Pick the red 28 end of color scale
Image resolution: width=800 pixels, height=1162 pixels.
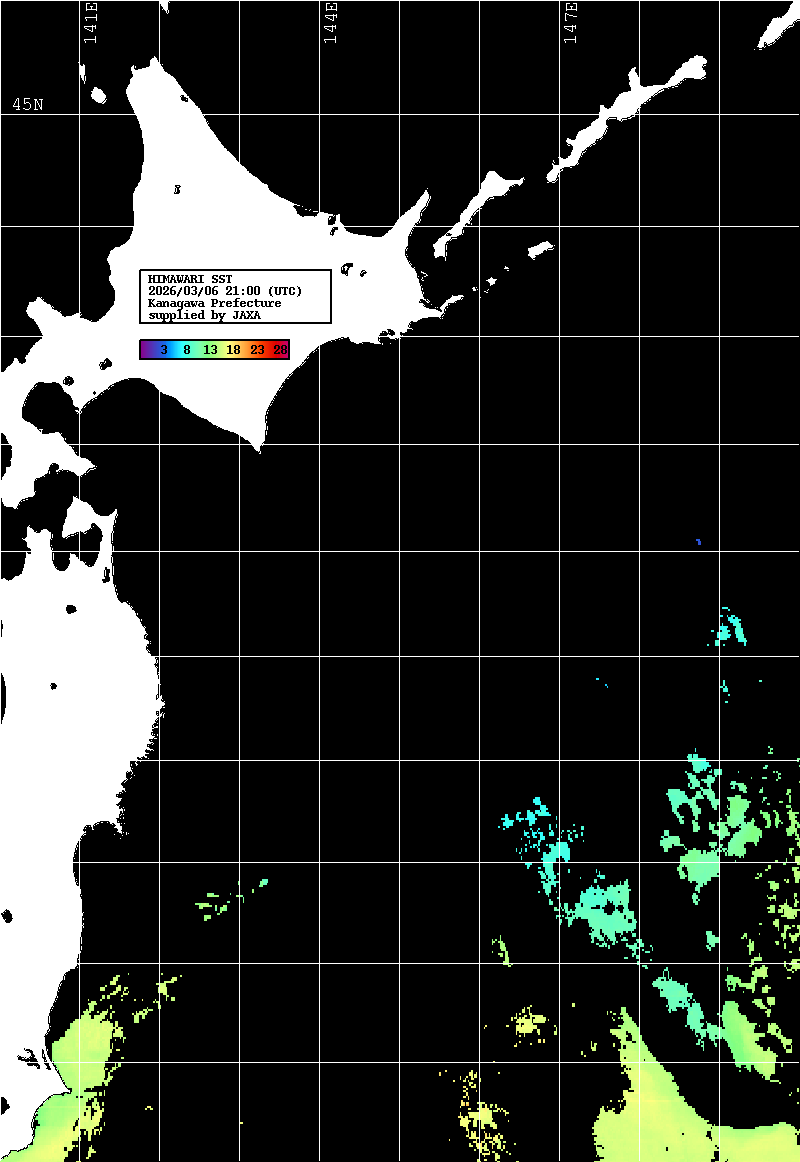[x=280, y=350]
